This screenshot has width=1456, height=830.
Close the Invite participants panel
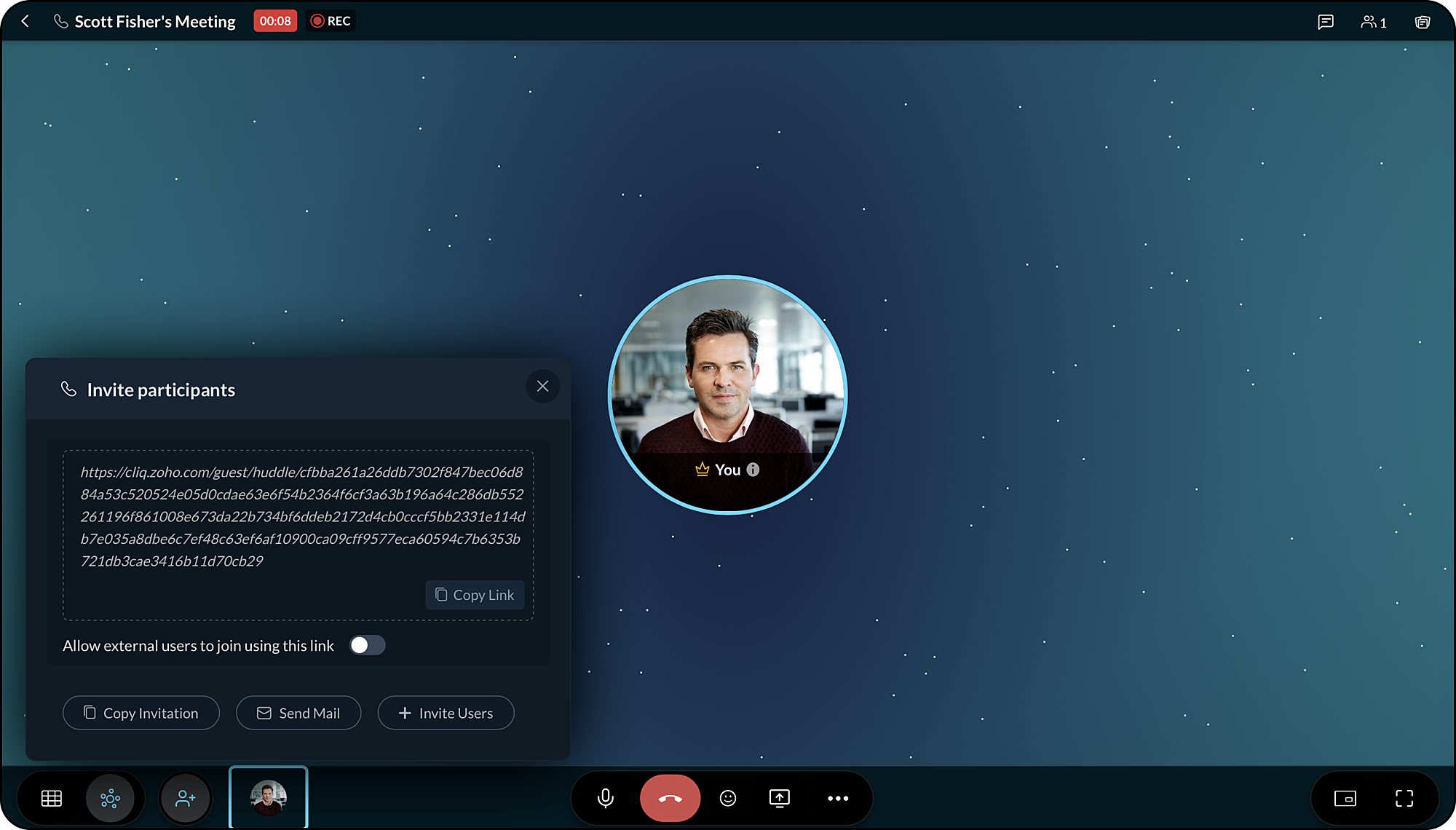tap(542, 386)
